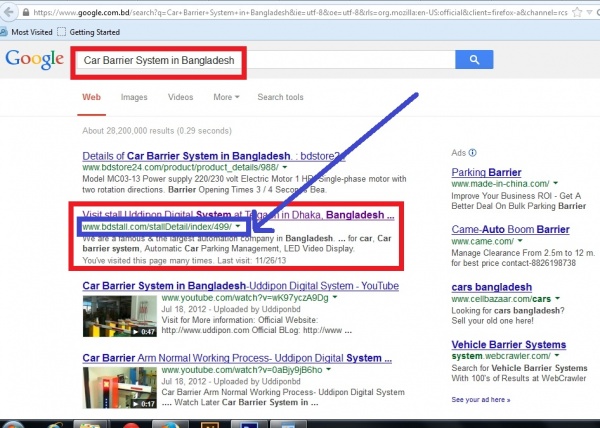Expand arrow next to wK97yczA9Dg YouTube URL
The image size is (600, 428).
click(x=335, y=297)
